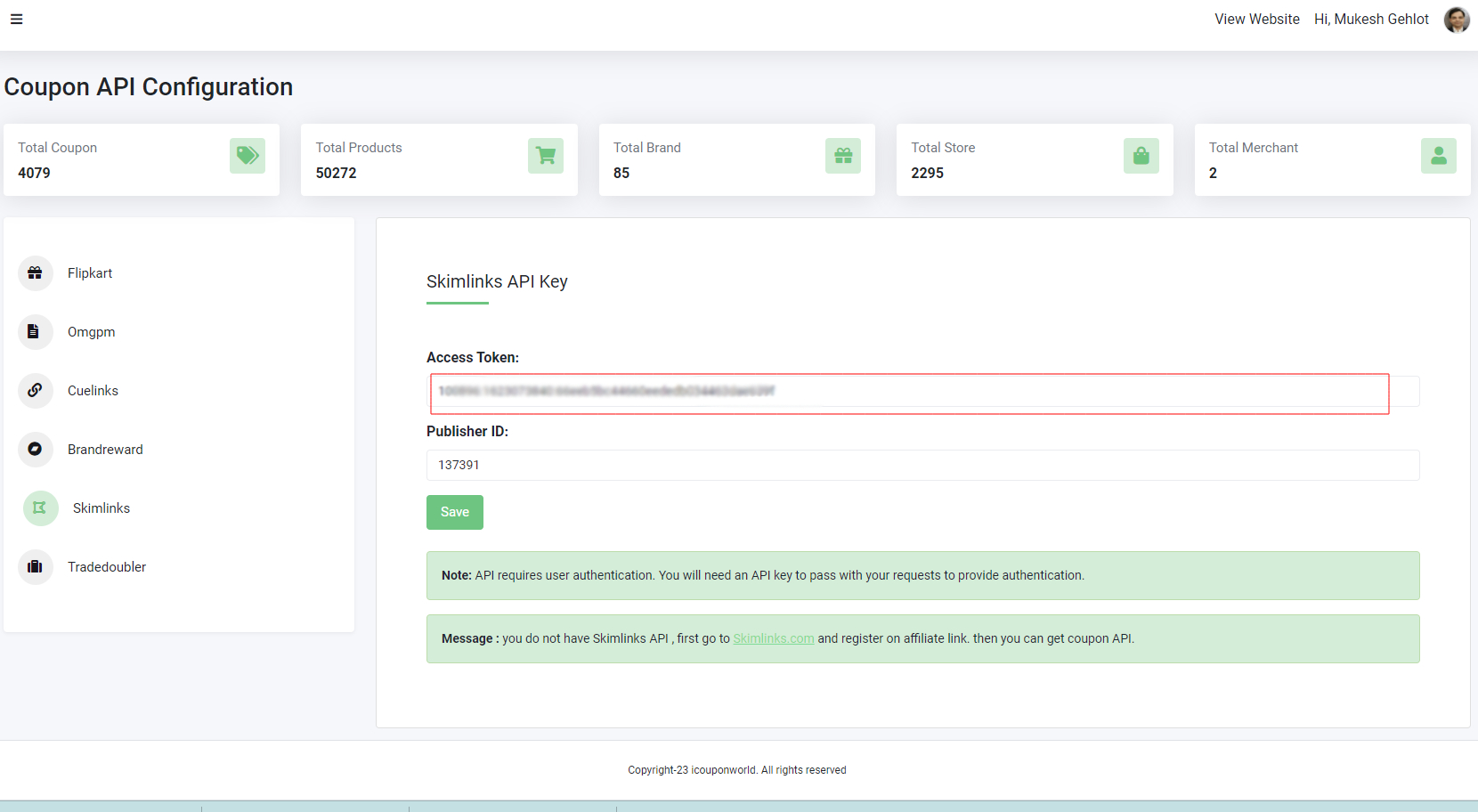Focus the Access Token input field
The width and height of the screenshot is (1478, 812).
(908, 392)
